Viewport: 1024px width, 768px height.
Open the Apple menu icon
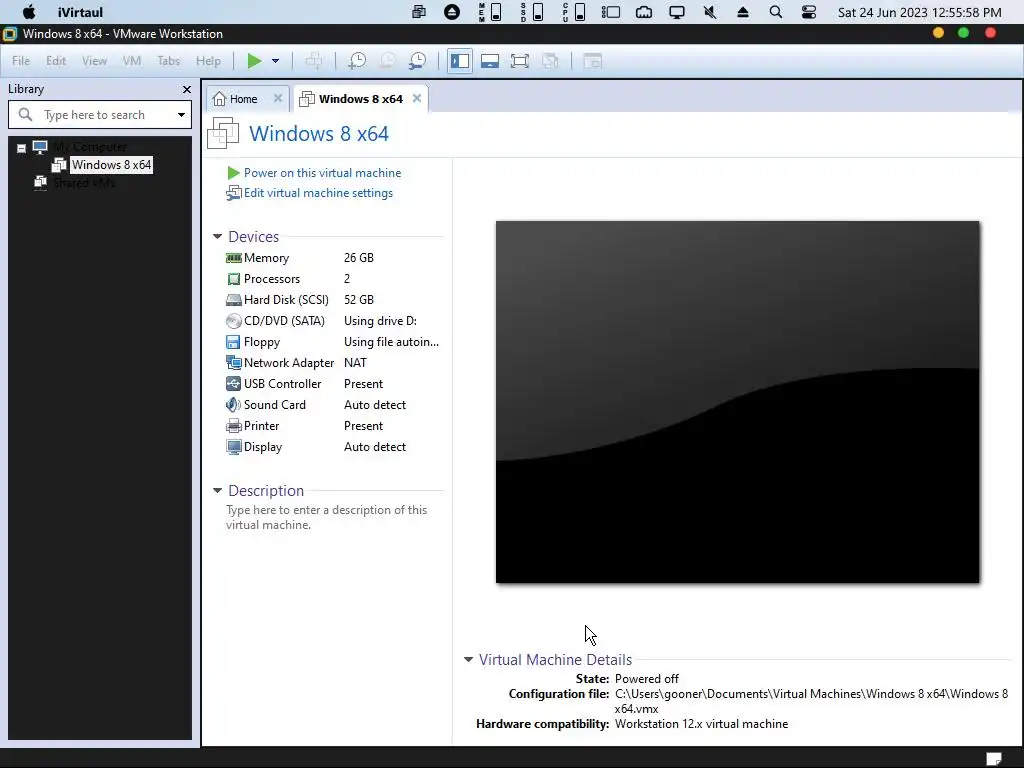29,12
